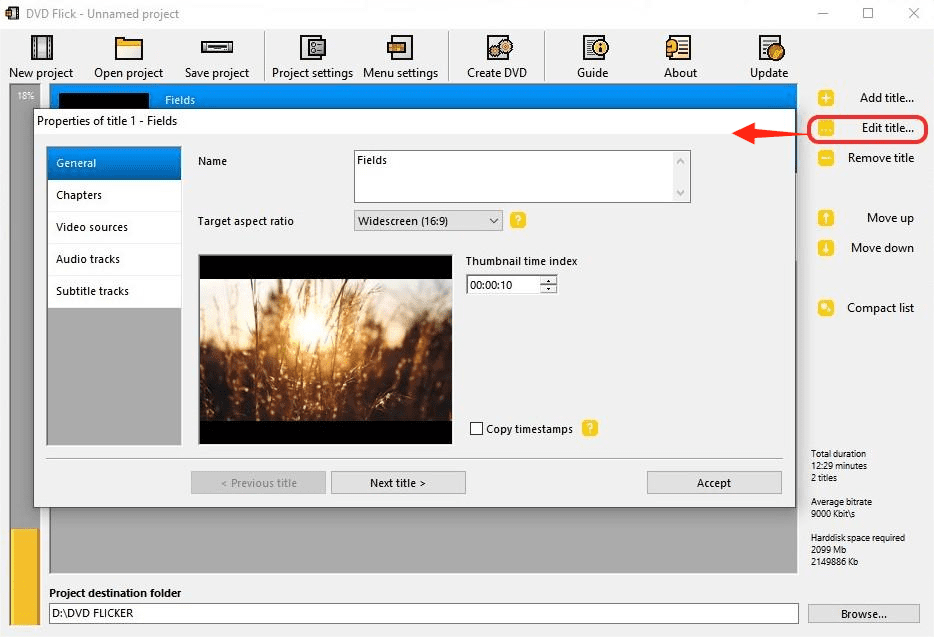Click the New project toolbar icon

pos(41,48)
